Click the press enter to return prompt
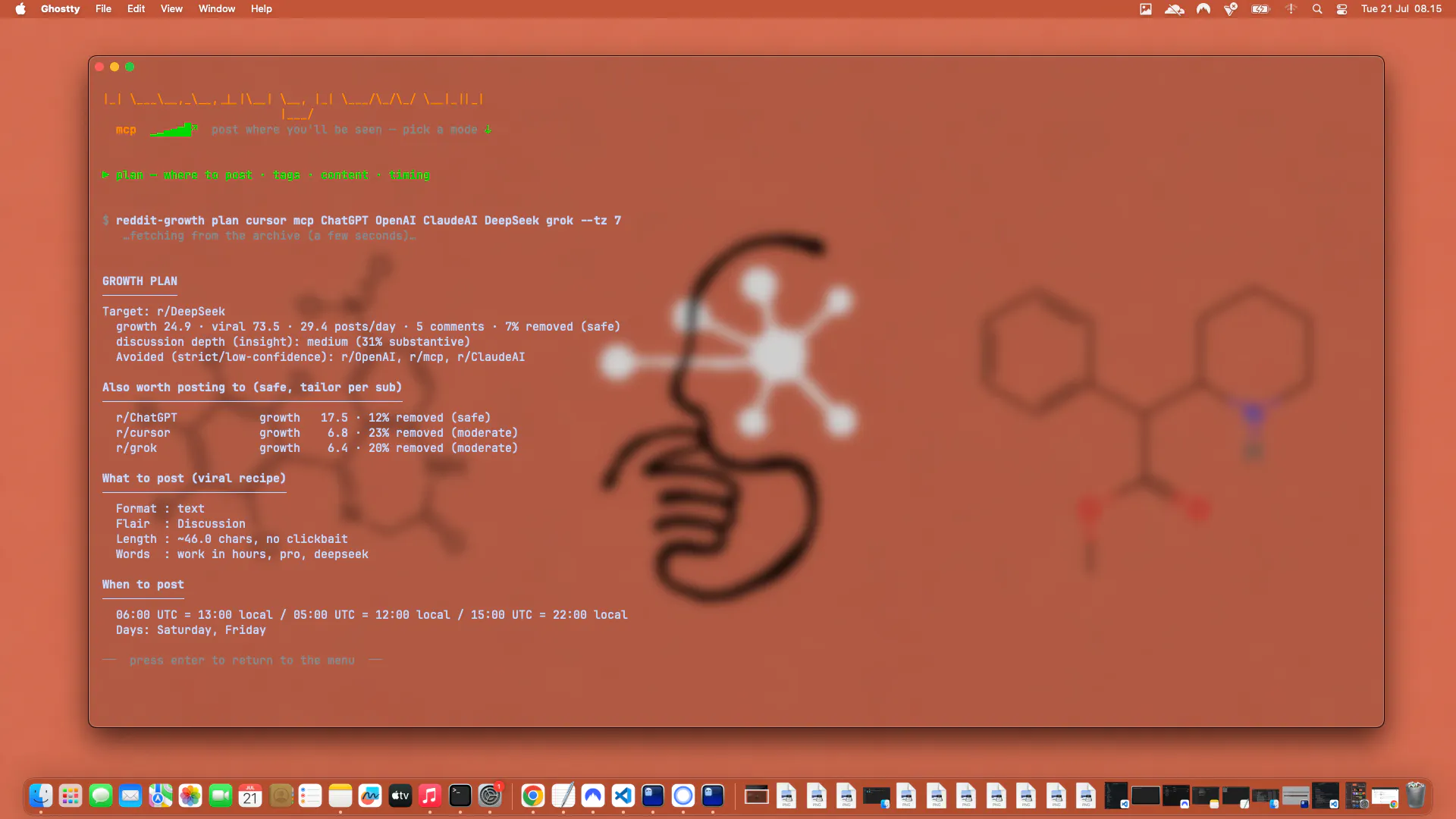The image size is (1456, 819). tap(242, 661)
